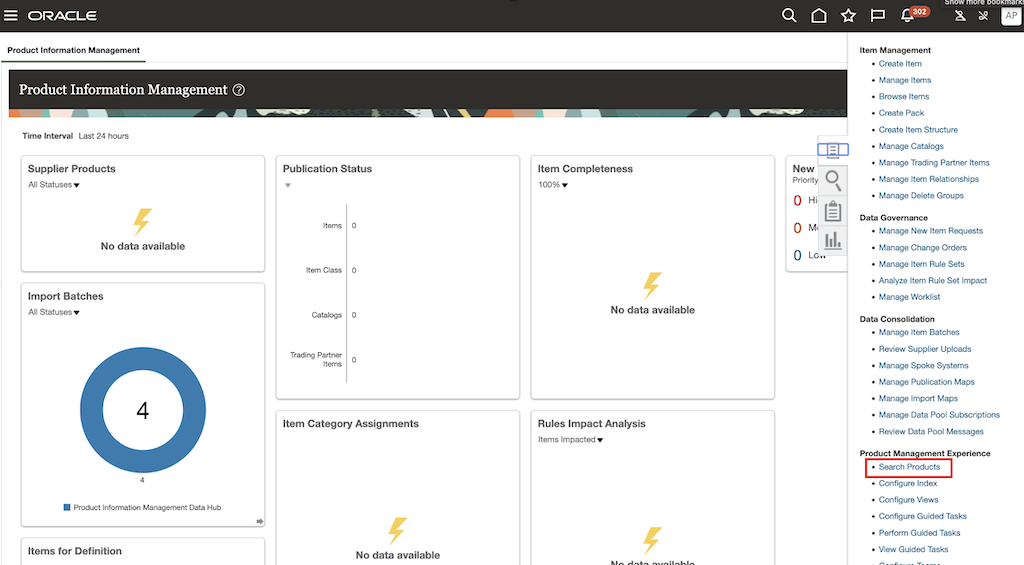The height and width of the screenshot is (565, 1024).
Task: Open View Guided Tasks link
Action: 913,549
